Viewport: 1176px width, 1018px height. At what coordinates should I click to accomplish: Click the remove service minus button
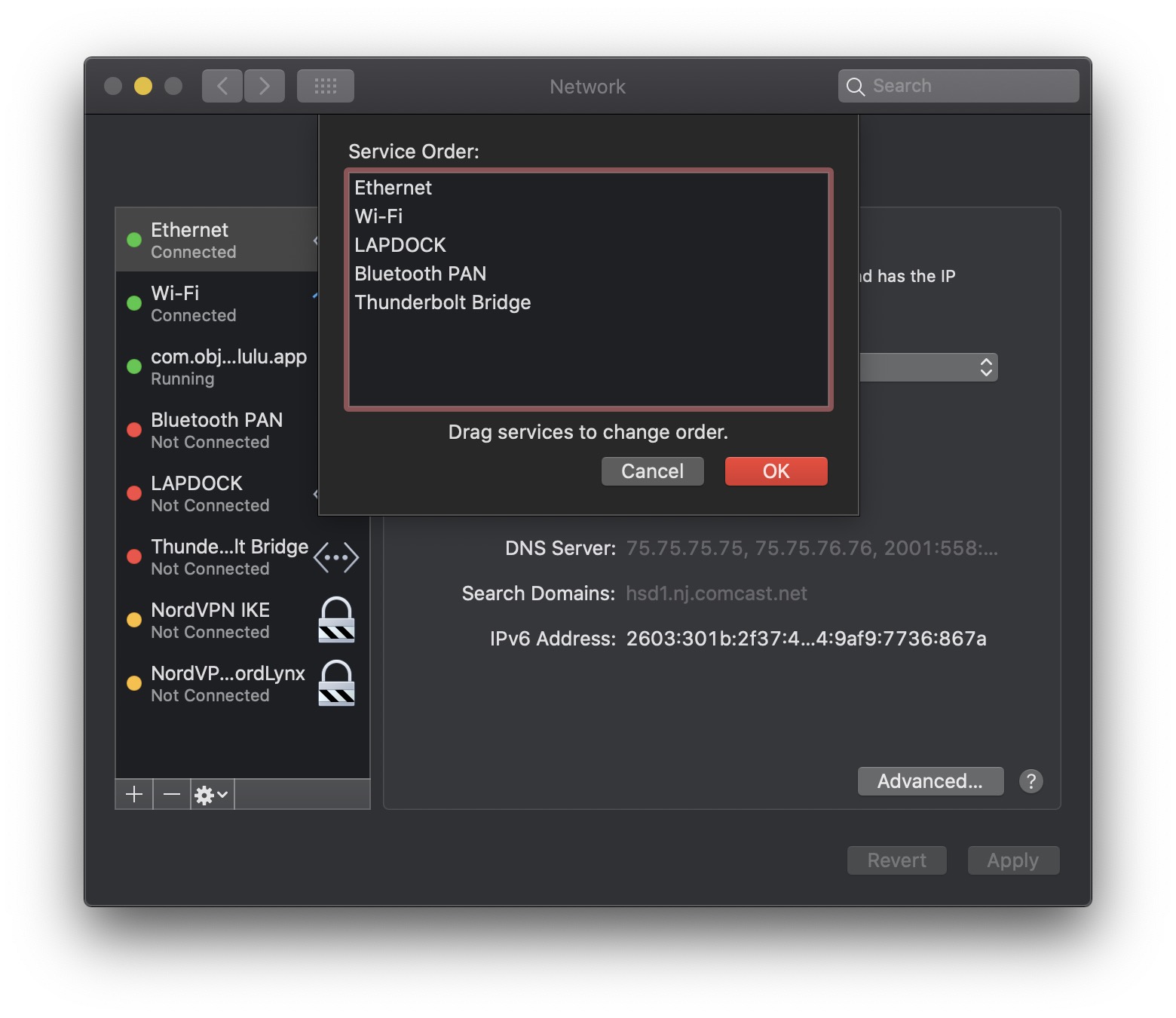(172, 794)
